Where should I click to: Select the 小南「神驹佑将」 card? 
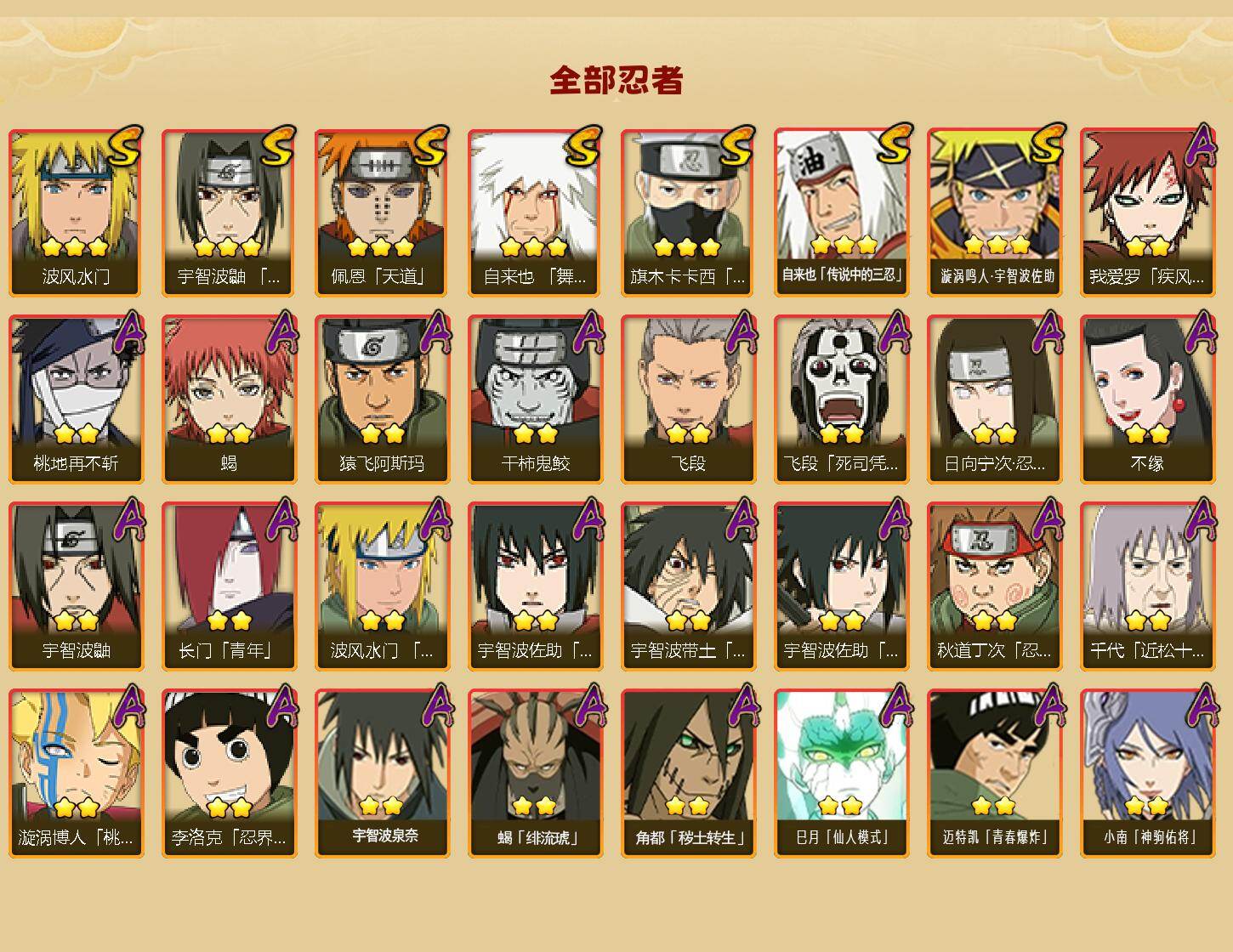coord(1148,773)
